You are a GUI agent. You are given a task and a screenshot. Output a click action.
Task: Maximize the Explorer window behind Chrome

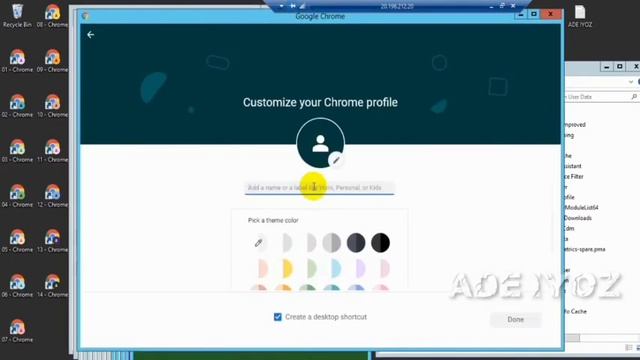620,67
